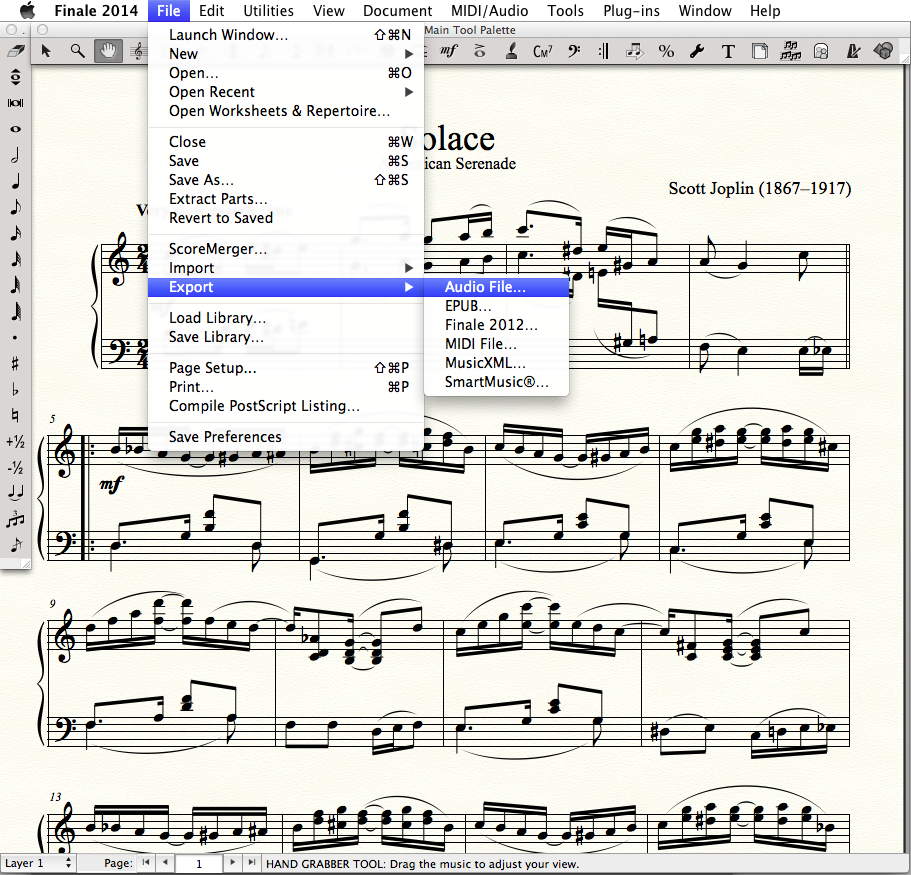911x875 pixels.
Task: Select the augmentation dot tool
Action: pyautogui.click(x=16, y=338)
